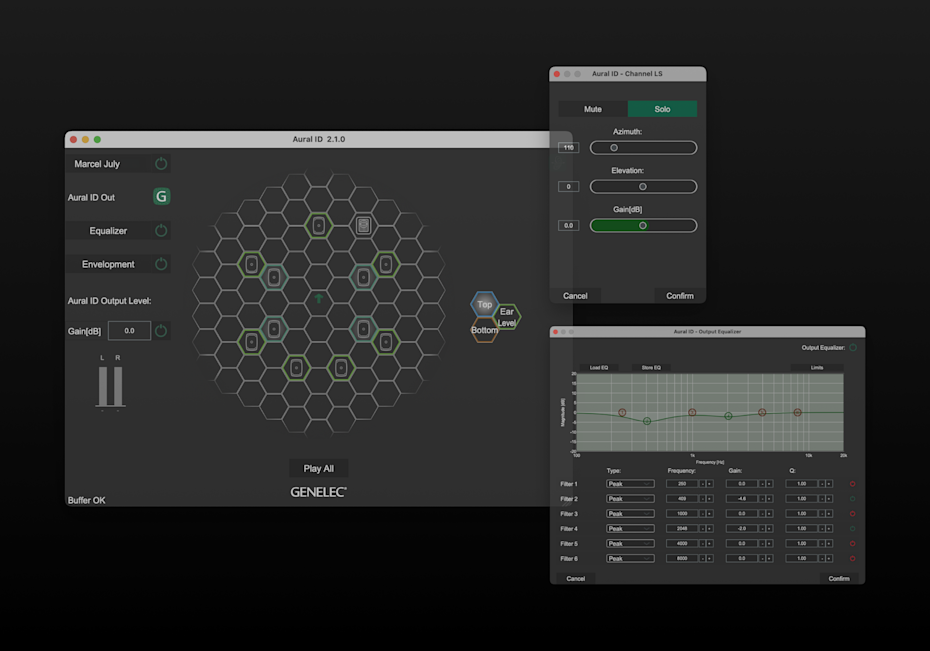
Task: Click the Azimuth value field showing 110
Action: coord(568,148)
